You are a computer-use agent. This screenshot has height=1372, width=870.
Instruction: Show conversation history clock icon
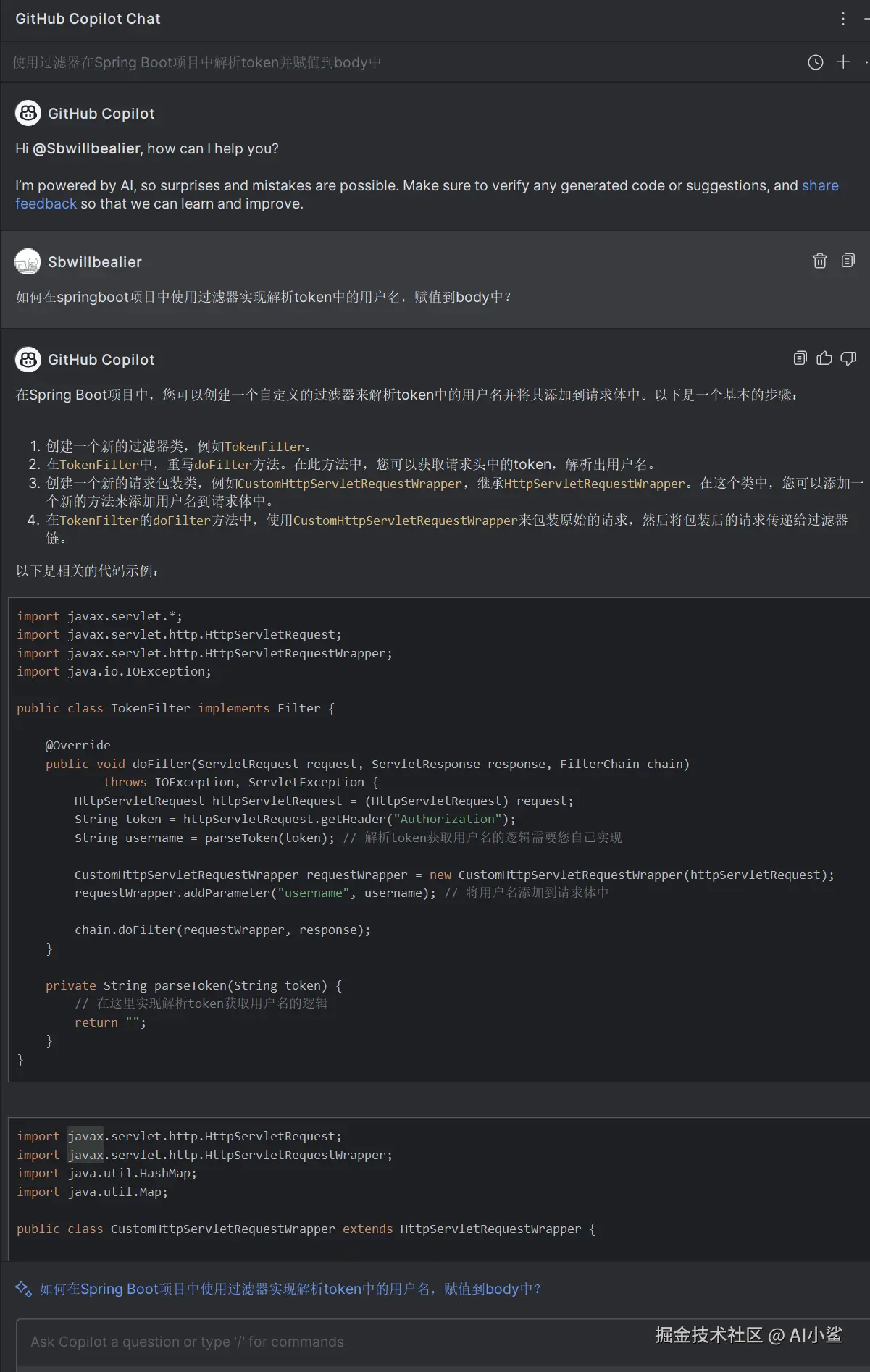[x=816, y=62]
